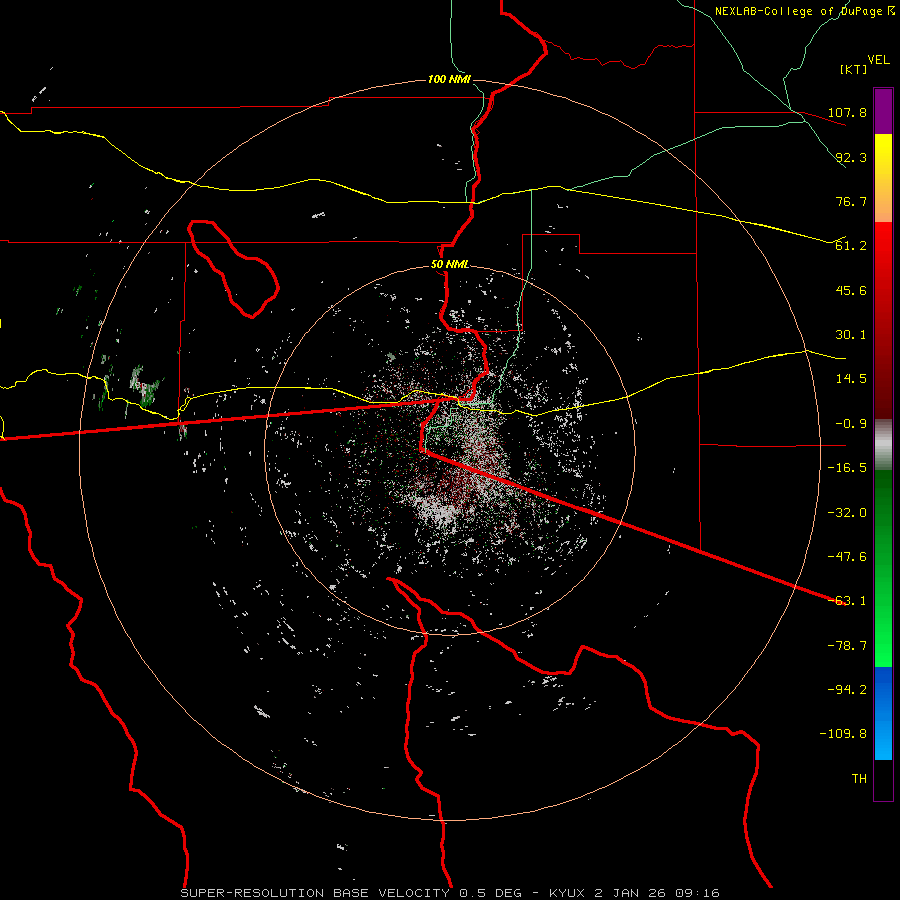Click the [KT] units label
This screenshot has height=900, width=900.
(x=853, y=69)
